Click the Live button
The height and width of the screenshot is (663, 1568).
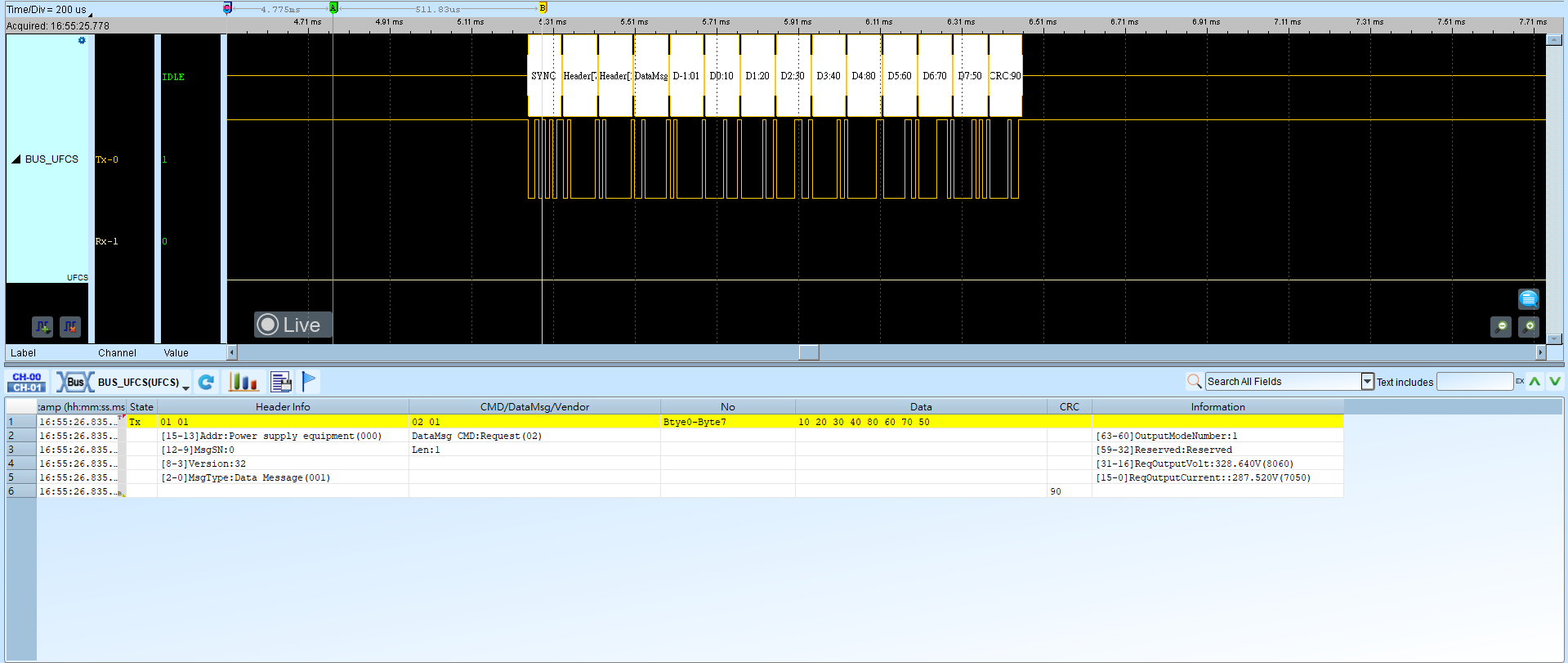(293, 325)
